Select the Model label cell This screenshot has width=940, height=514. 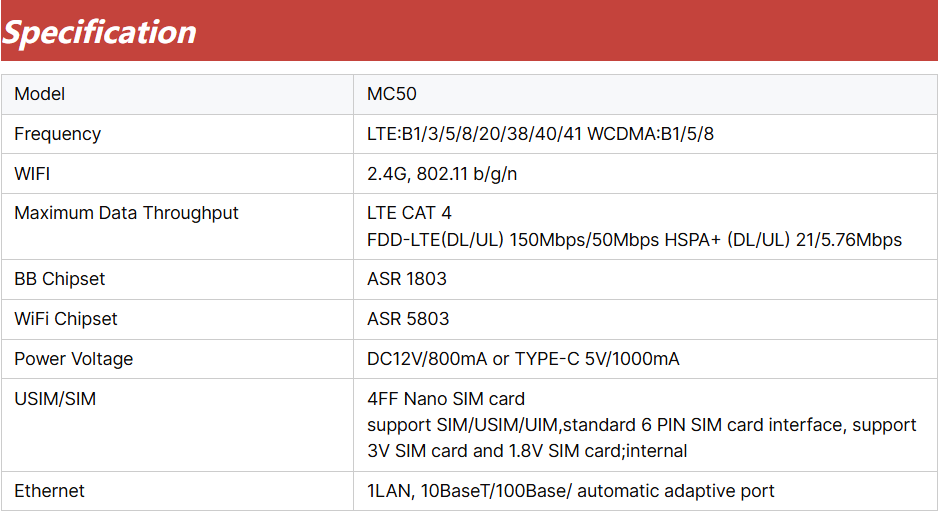tap(177, 94)
